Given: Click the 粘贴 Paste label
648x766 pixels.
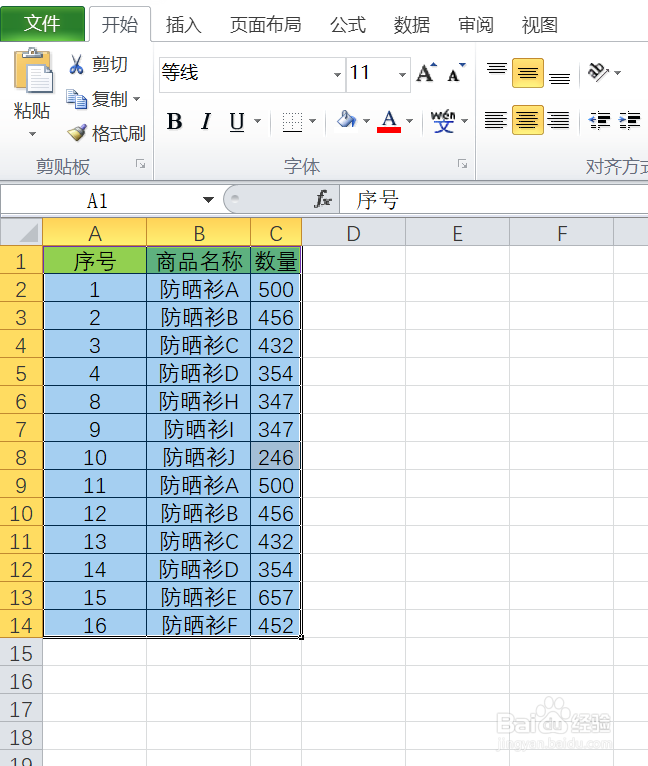Looking at the screenshot, I should [32, 110].
